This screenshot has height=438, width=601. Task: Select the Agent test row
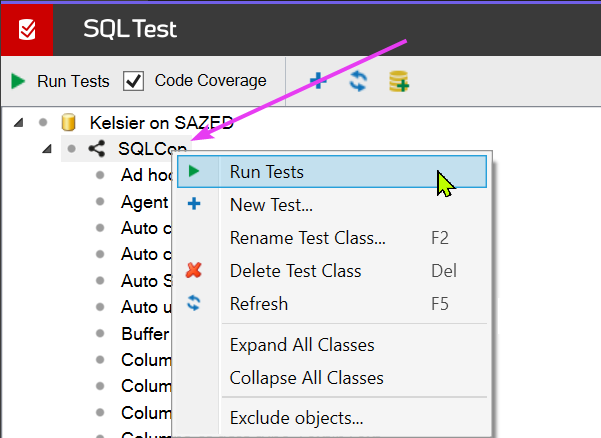point(145,202)
